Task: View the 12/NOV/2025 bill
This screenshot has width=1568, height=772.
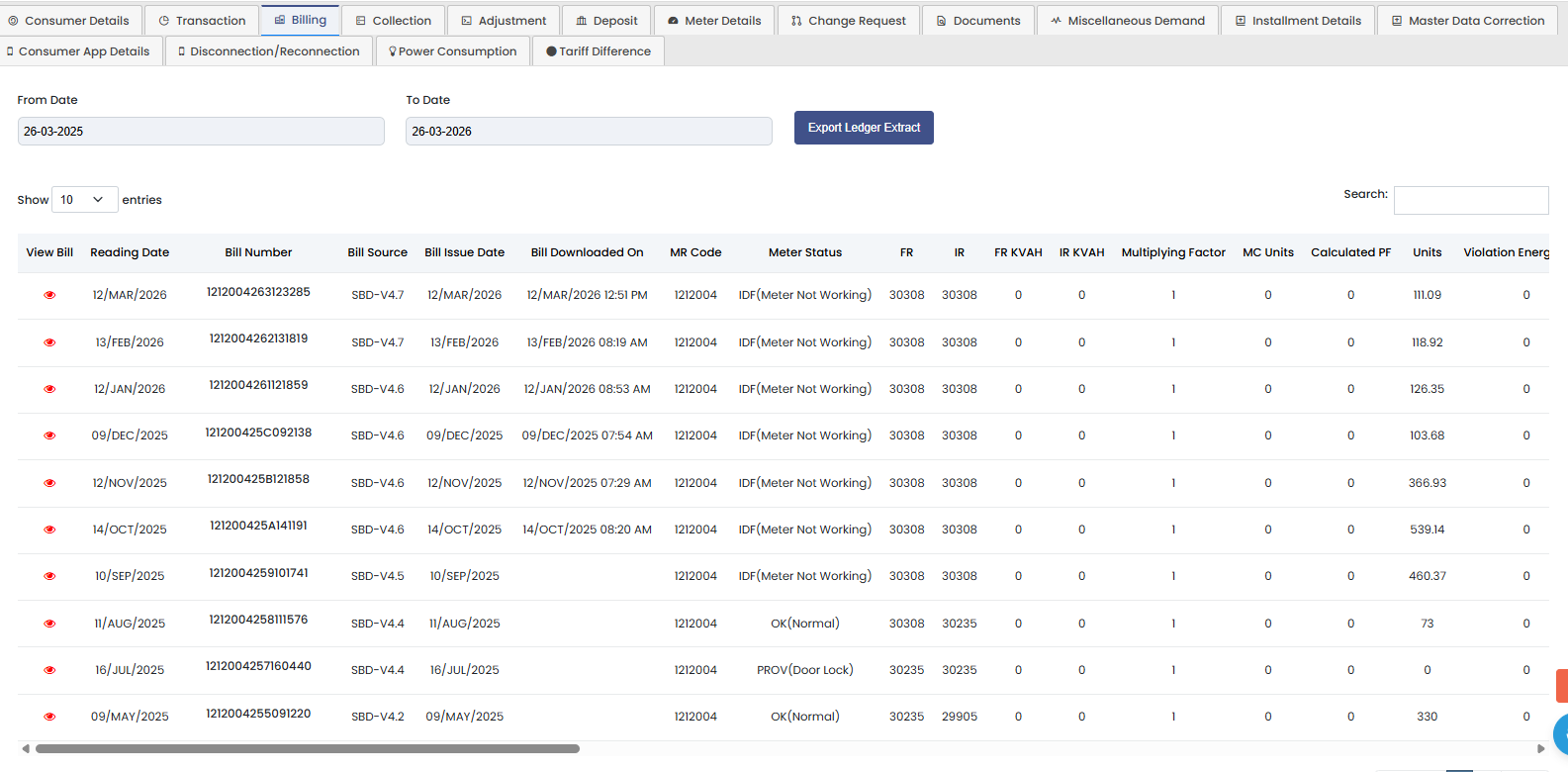Action: (x=49, y=483)
